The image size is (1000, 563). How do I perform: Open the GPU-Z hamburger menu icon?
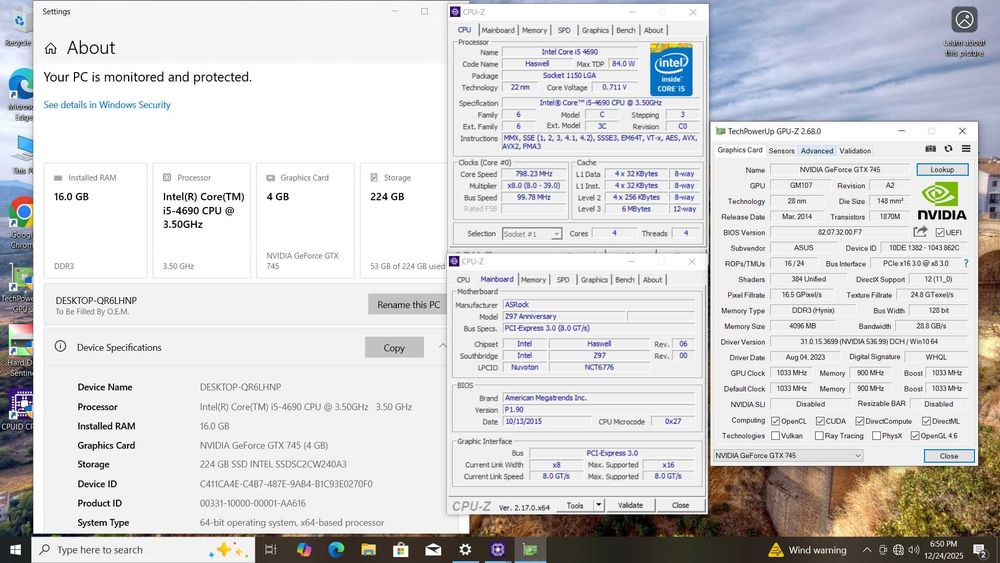[966, 149]
